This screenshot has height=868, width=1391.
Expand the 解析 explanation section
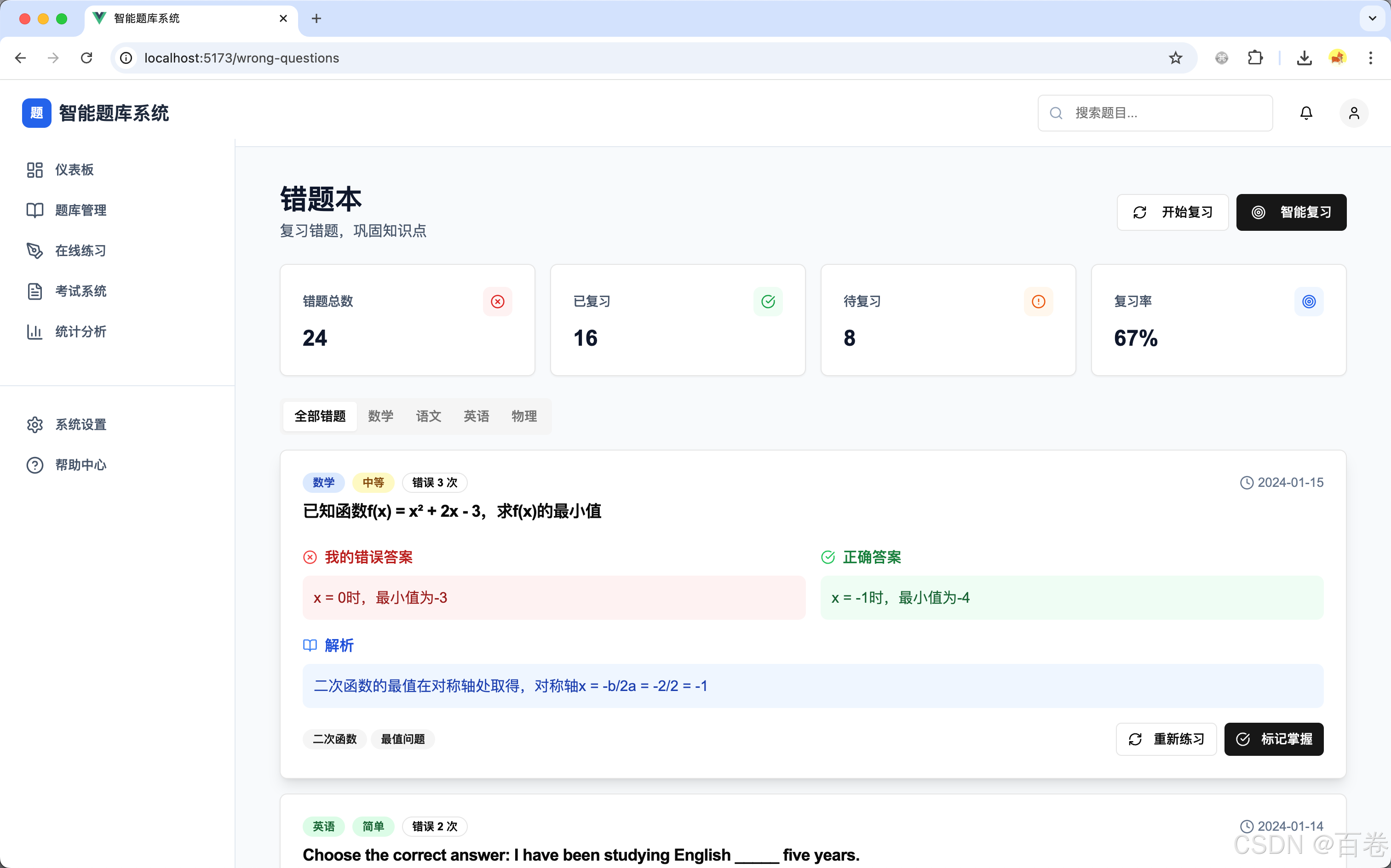[328, 645]
